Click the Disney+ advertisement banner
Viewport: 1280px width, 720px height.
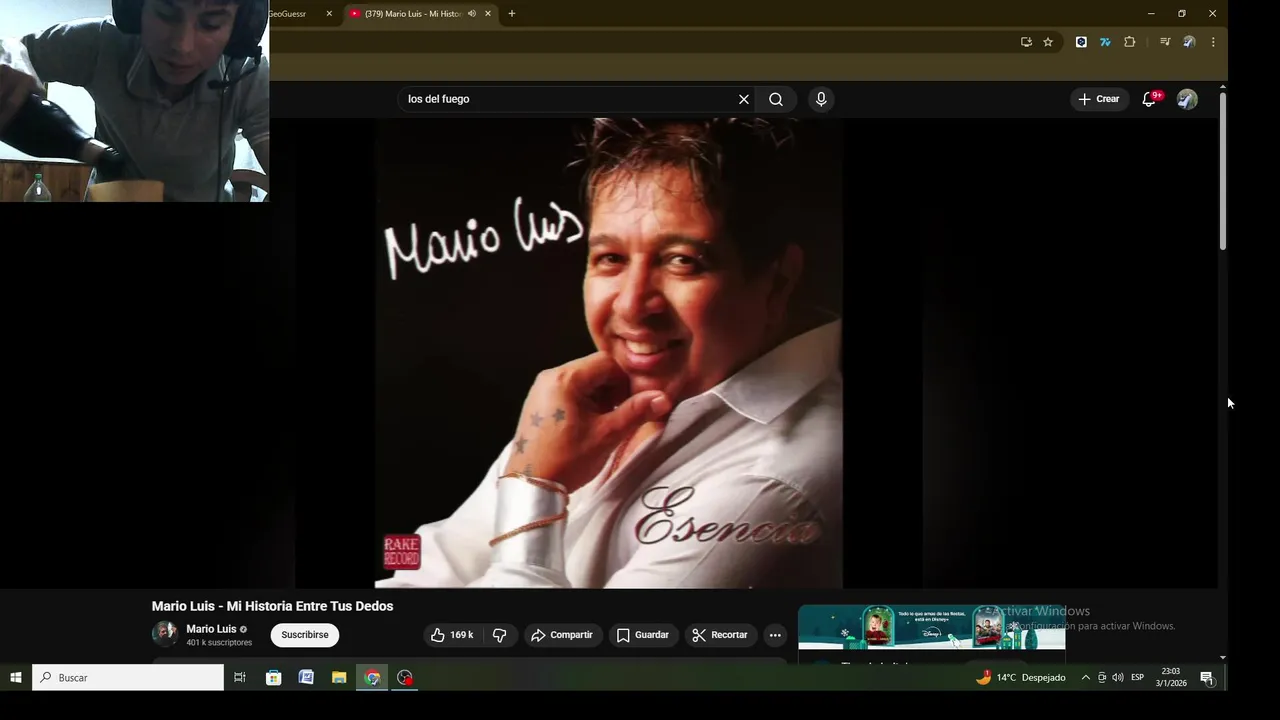coord(931,627)
